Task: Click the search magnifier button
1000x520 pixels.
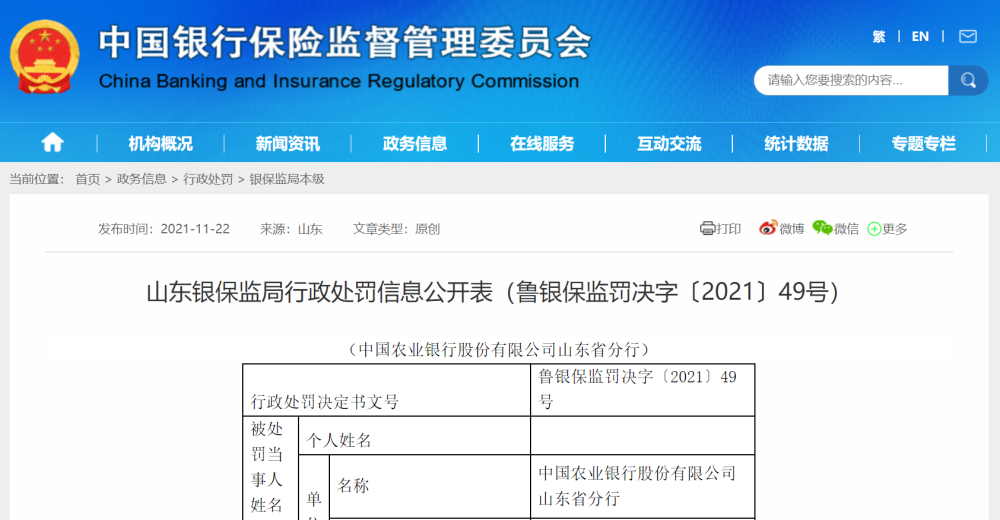Action: click(x=968, y=80)
